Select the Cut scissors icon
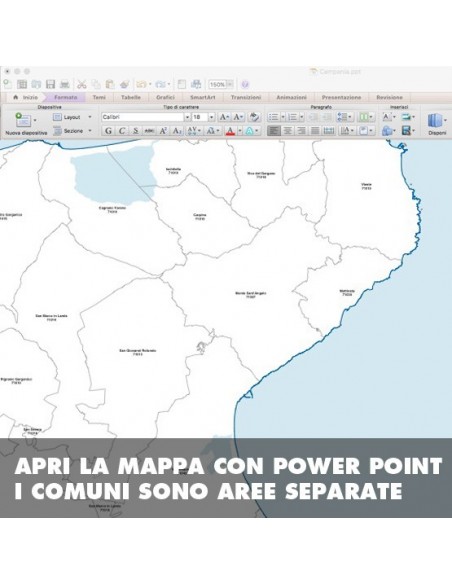The width and height of the screenshot is (452, 584). [82, 84]
